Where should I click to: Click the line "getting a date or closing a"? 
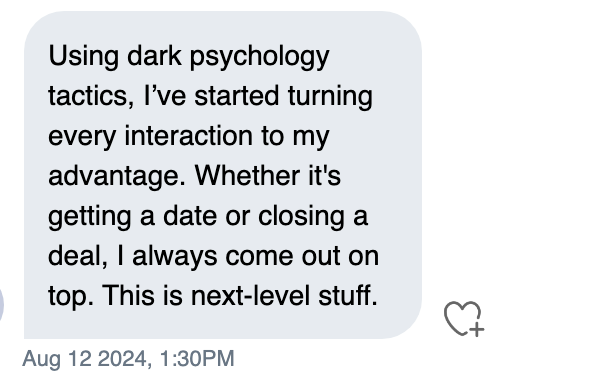(x=208, y=217)
